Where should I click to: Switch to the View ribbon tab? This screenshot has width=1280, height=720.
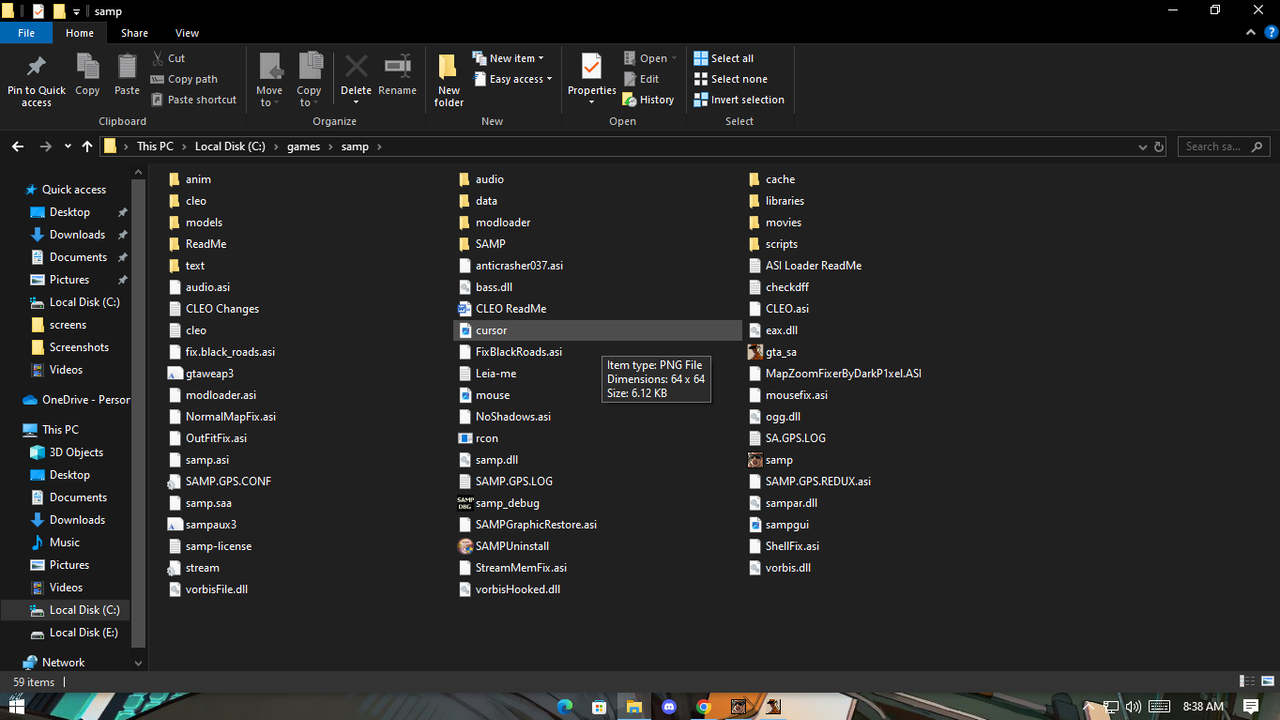187,33
